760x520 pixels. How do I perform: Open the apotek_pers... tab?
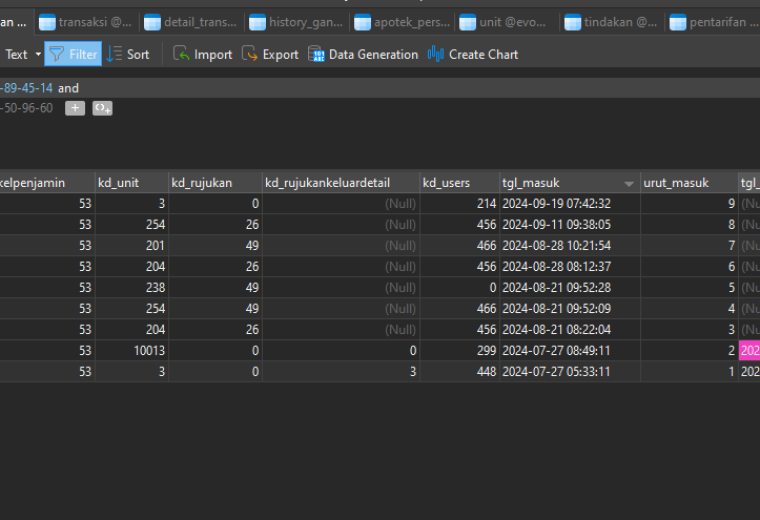tap(402, 22)
